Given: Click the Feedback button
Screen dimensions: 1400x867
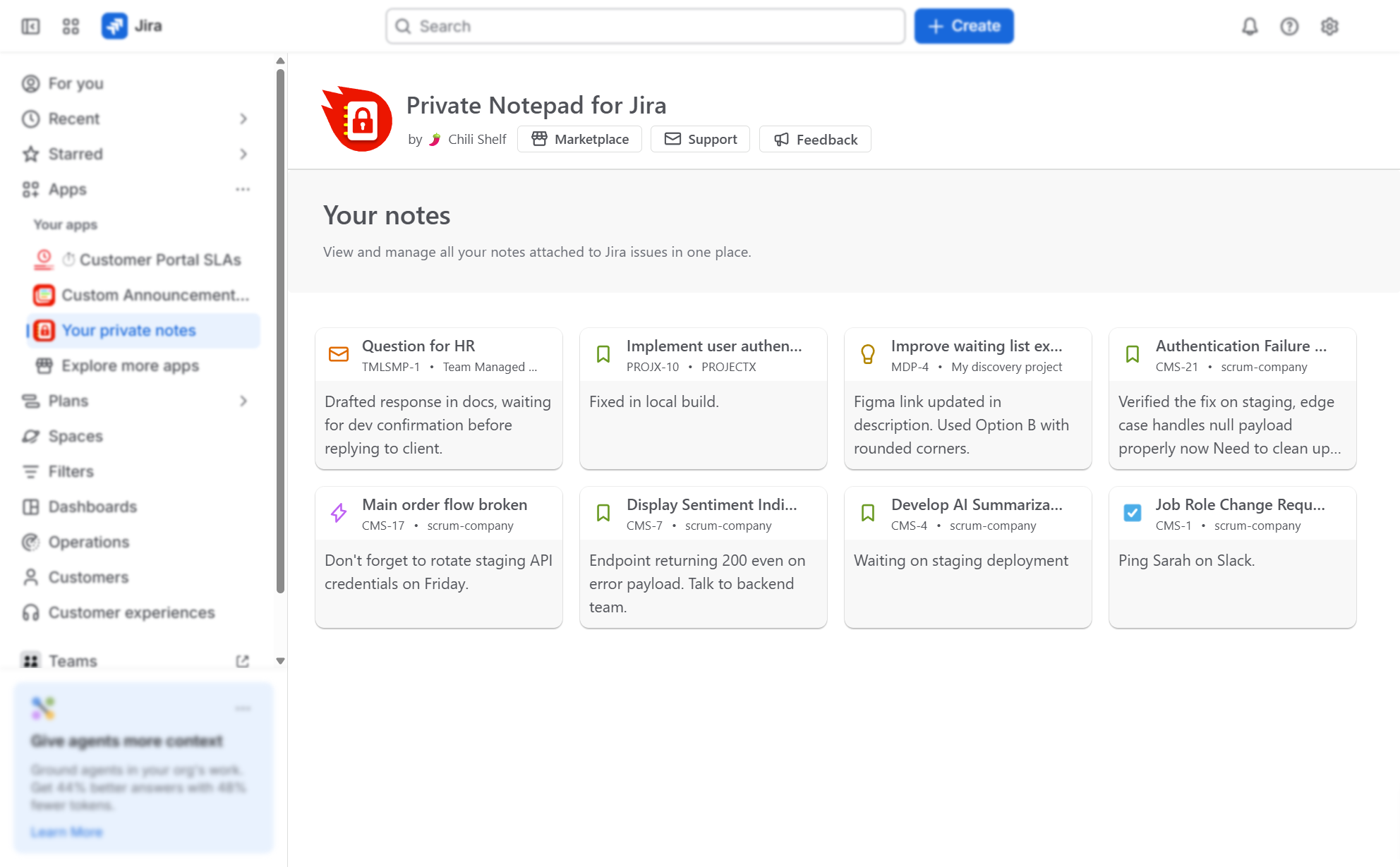Looking at the screenshot, I should coord(815,139).
